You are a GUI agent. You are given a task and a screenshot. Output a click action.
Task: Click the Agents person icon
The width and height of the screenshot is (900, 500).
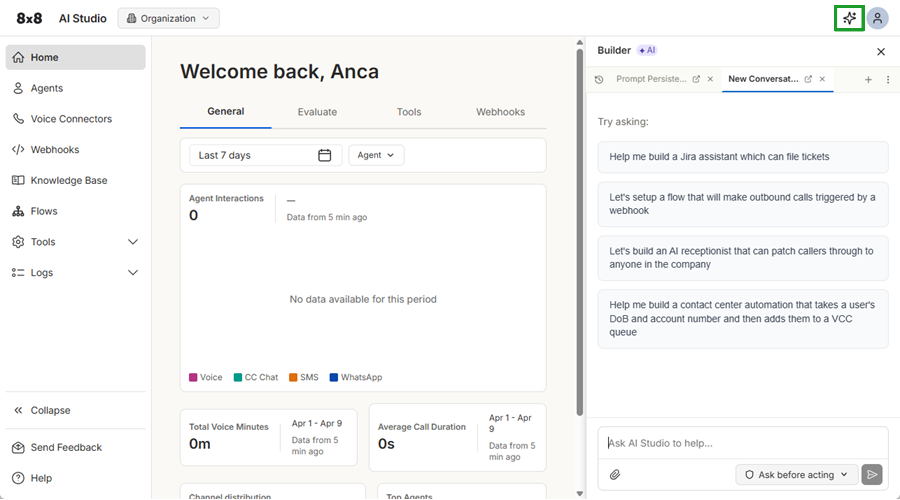pyautogui.click(x=18, y=88)
